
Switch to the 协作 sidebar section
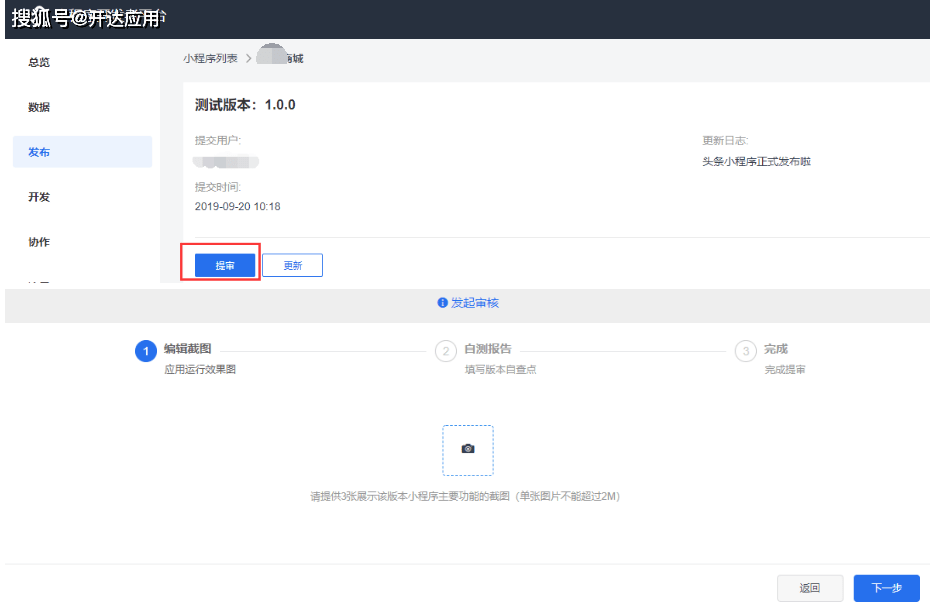pyautogui.click(x=39, y=242)
